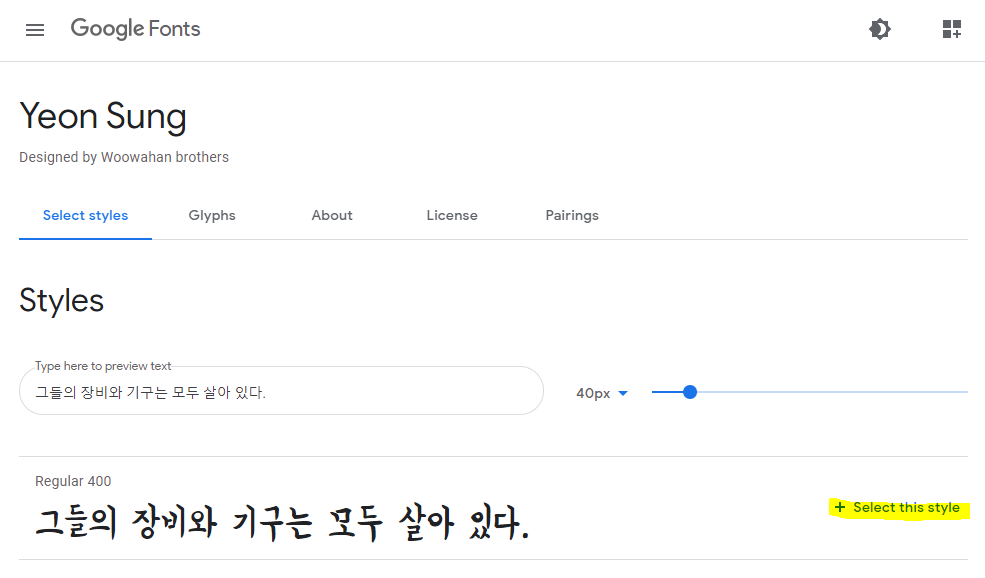Toggle the dark/light theme icon
This screenshot has width=985, height=578.
tap(879, 29)
